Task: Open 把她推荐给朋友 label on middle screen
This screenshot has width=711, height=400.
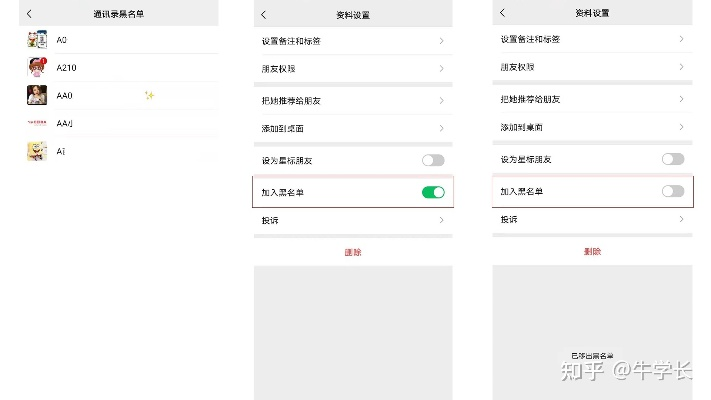Action: click(291, 101)
